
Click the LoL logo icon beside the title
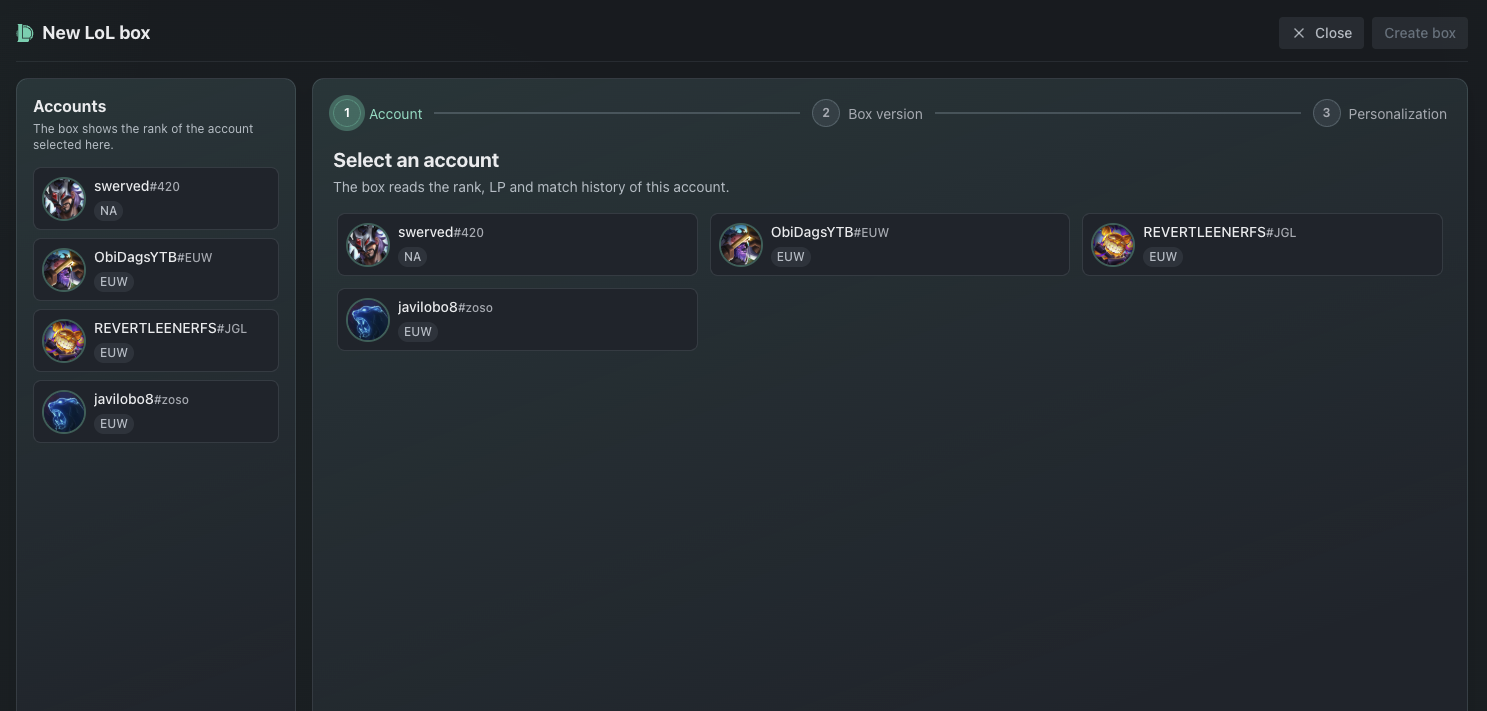coord(25,33)
